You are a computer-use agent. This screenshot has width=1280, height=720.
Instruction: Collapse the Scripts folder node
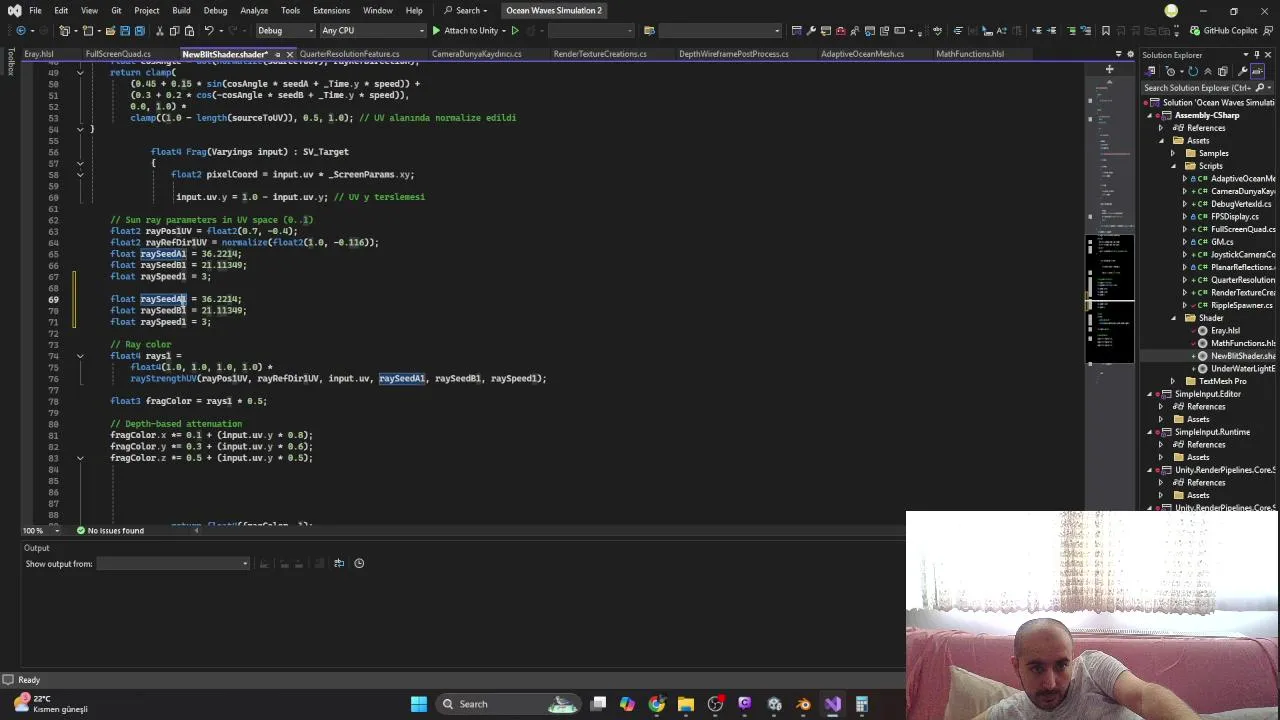tap(1173, 166)
